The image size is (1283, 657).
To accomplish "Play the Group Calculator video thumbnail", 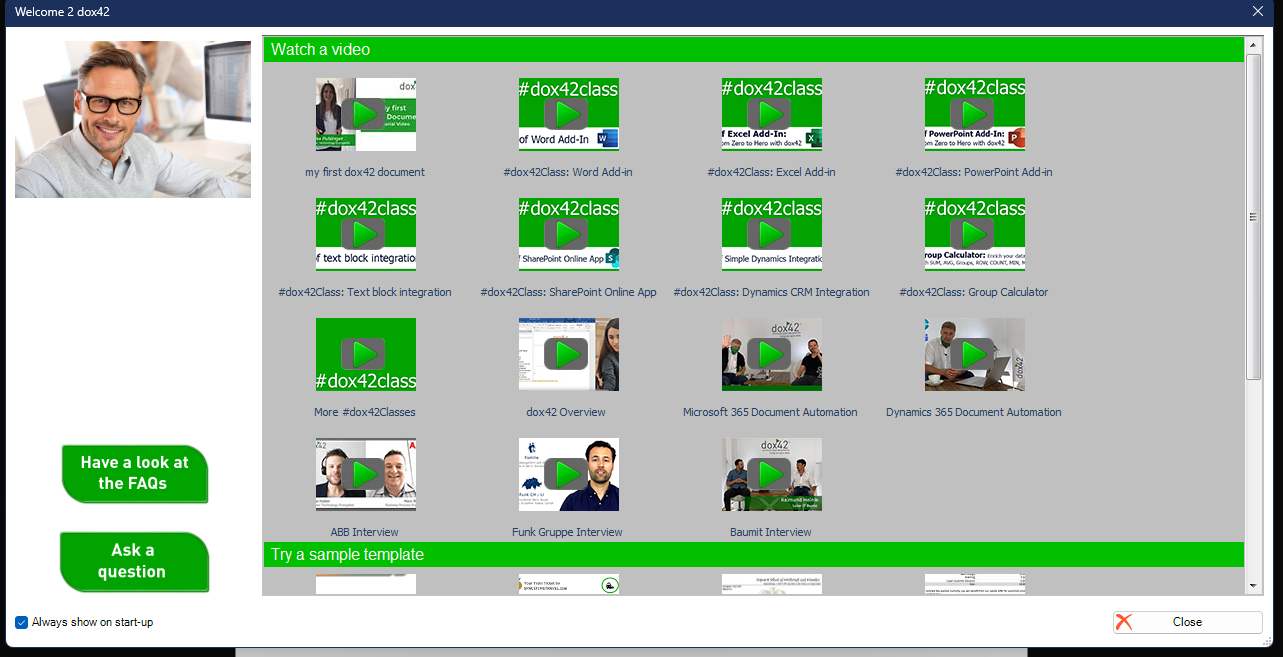I will coord(974,234).
